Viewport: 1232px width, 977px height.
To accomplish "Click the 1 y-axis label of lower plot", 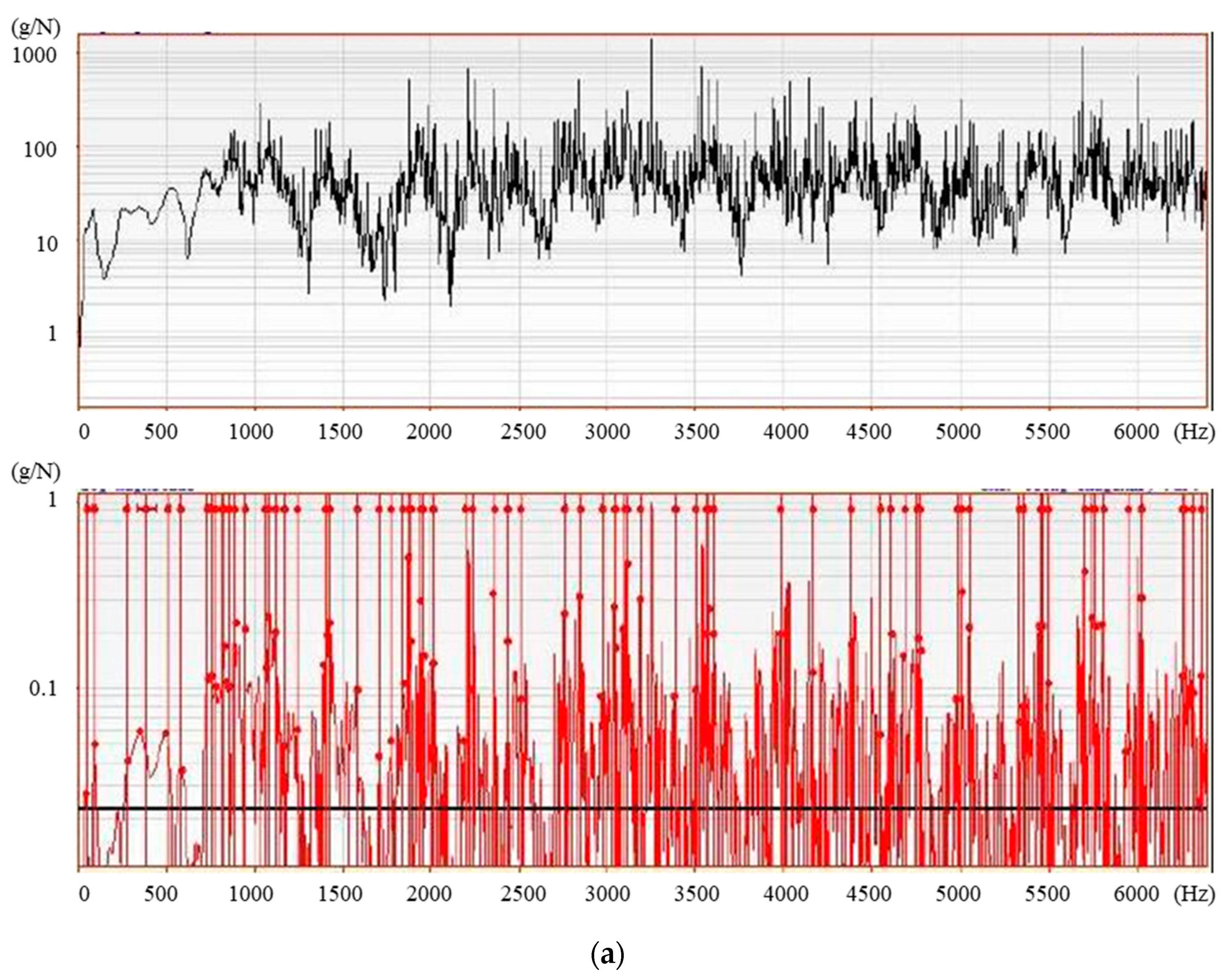I will coord(53,500).
